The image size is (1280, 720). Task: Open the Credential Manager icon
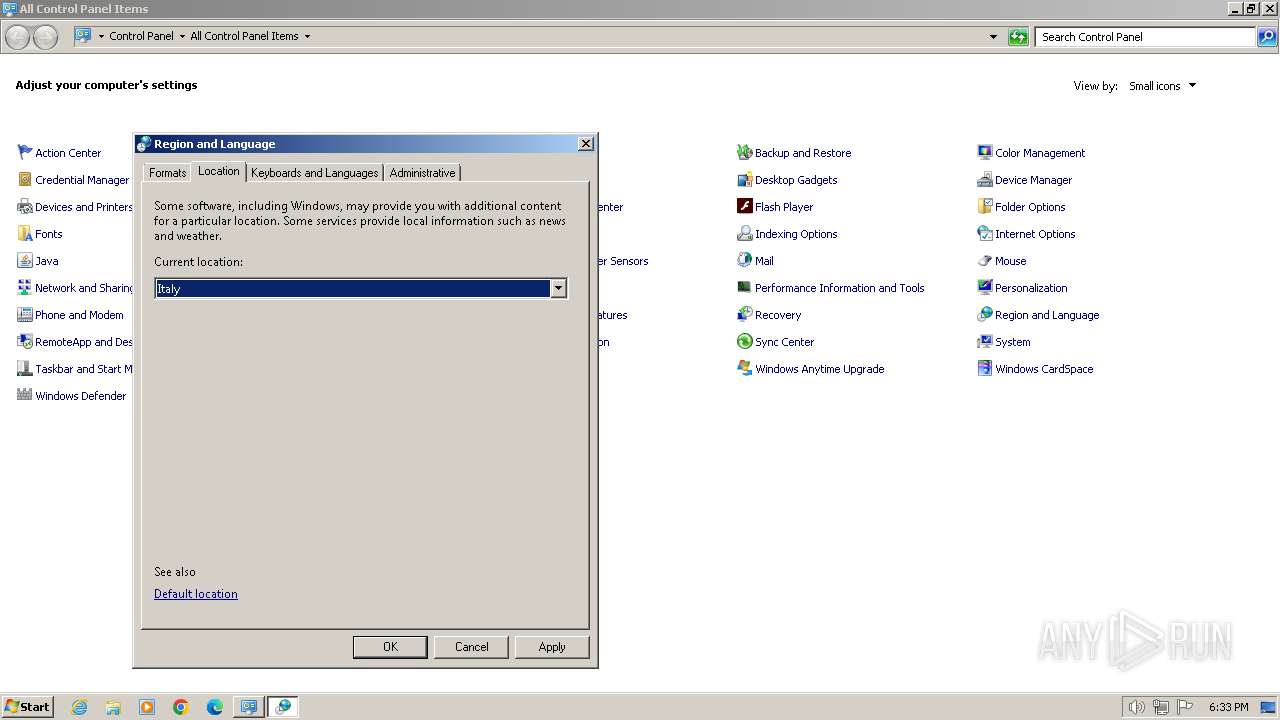click(x=25, y=179)
